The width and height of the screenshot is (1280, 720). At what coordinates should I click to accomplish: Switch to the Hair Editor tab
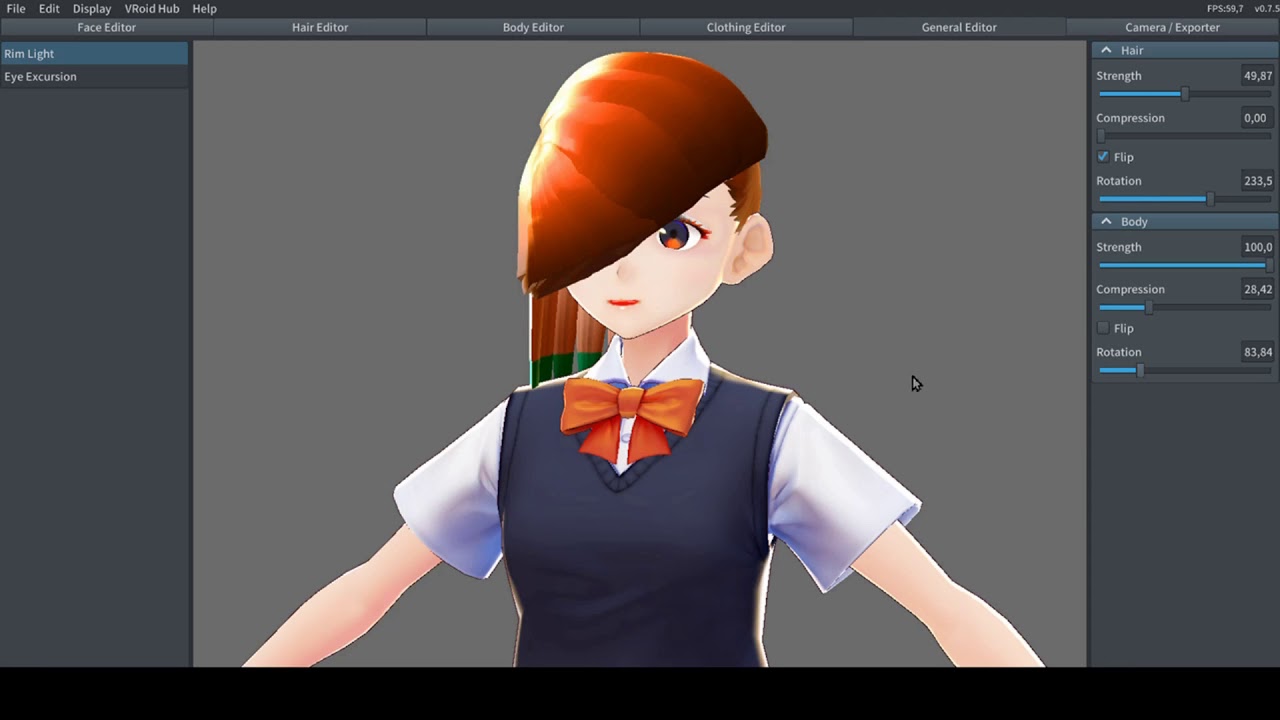tap(320, 27)
